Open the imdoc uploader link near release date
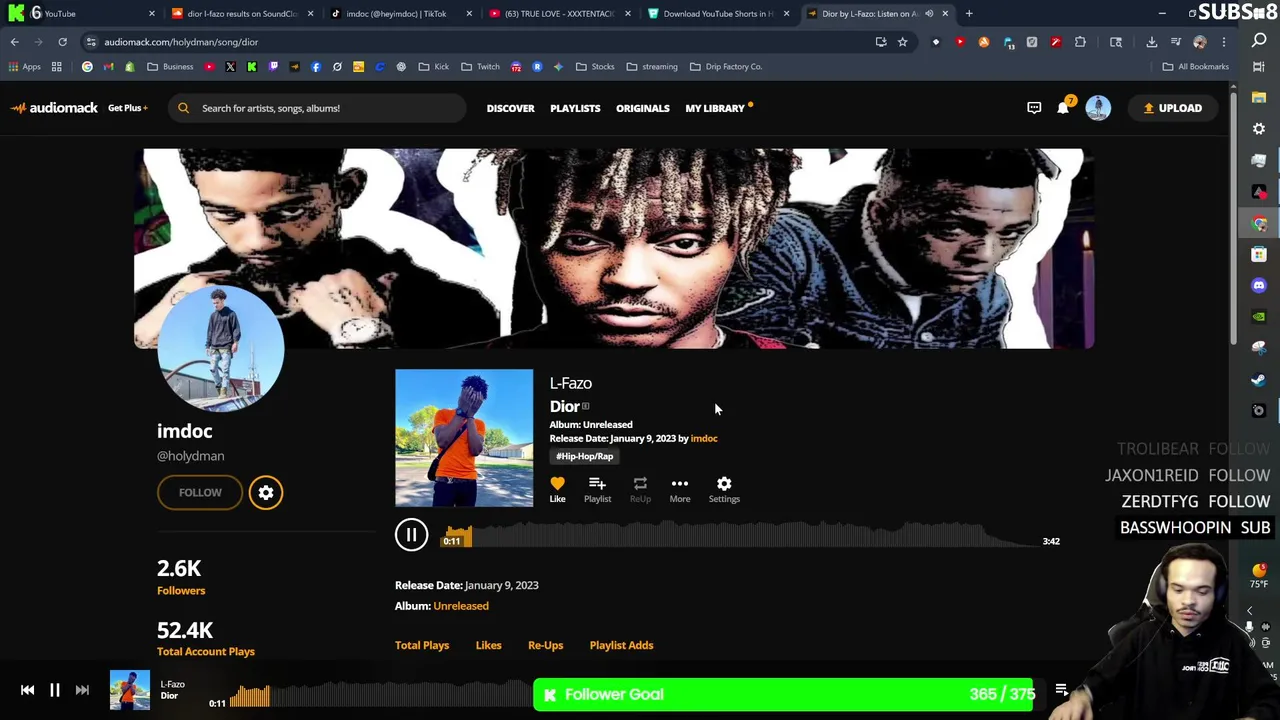Screen dimensions: 1280x720 point(704,438)
